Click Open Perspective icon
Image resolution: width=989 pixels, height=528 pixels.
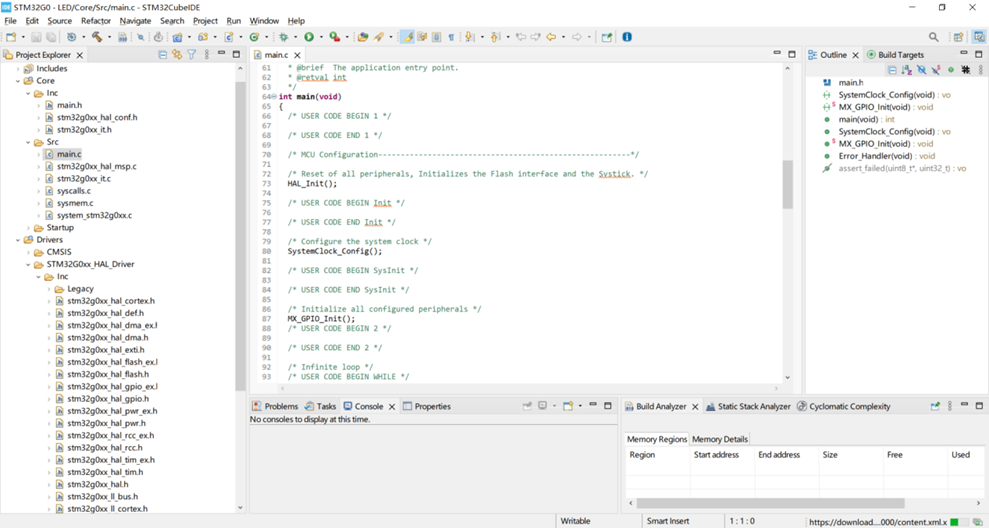[x=958, y=37]
